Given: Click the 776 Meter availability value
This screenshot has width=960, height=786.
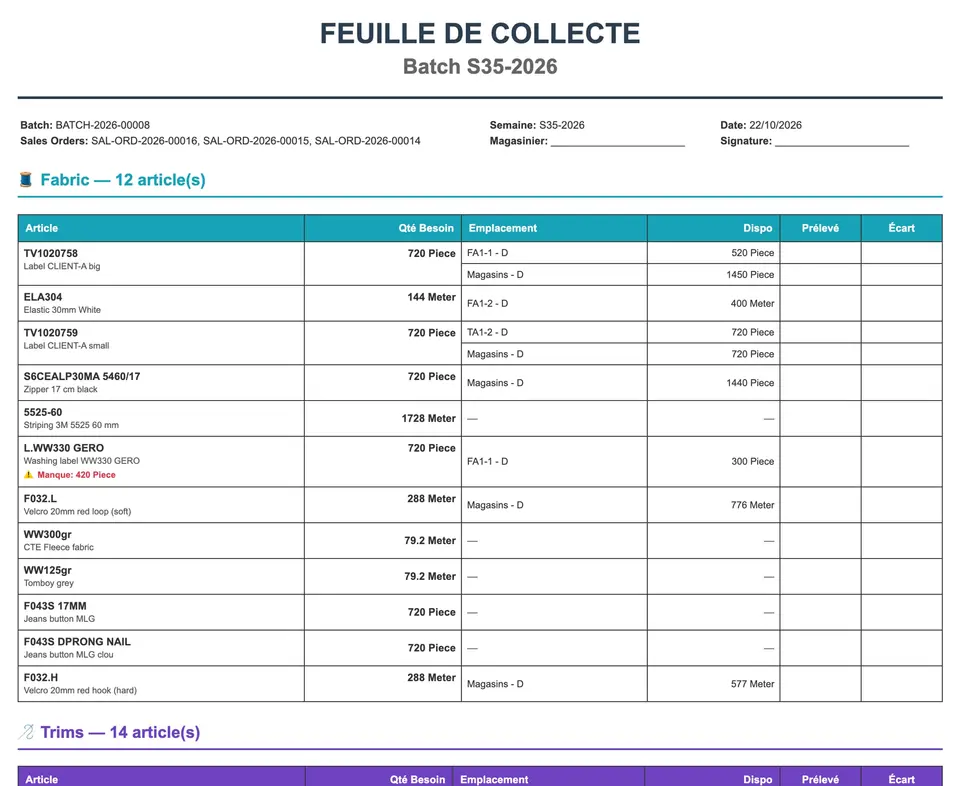Looking at the screenshot, I should pyautogui.click(x=752, y=505).
